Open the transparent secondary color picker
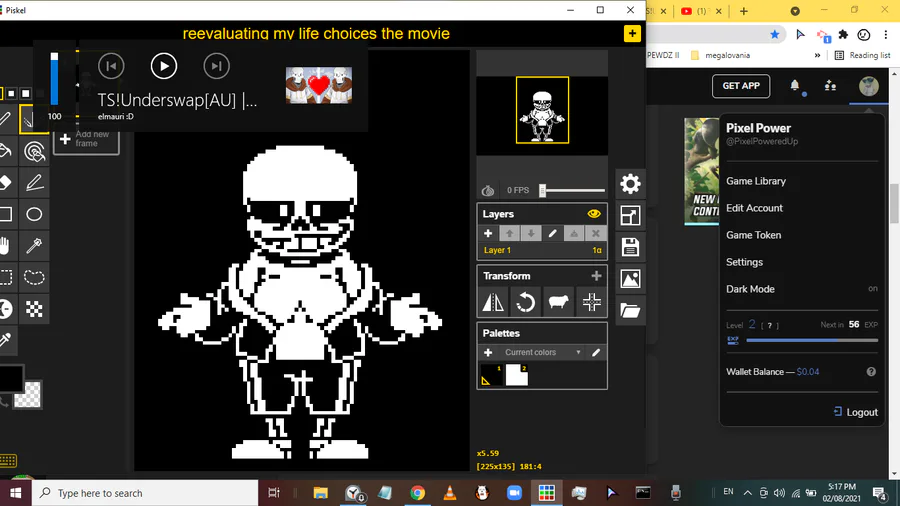 point(28,395)
